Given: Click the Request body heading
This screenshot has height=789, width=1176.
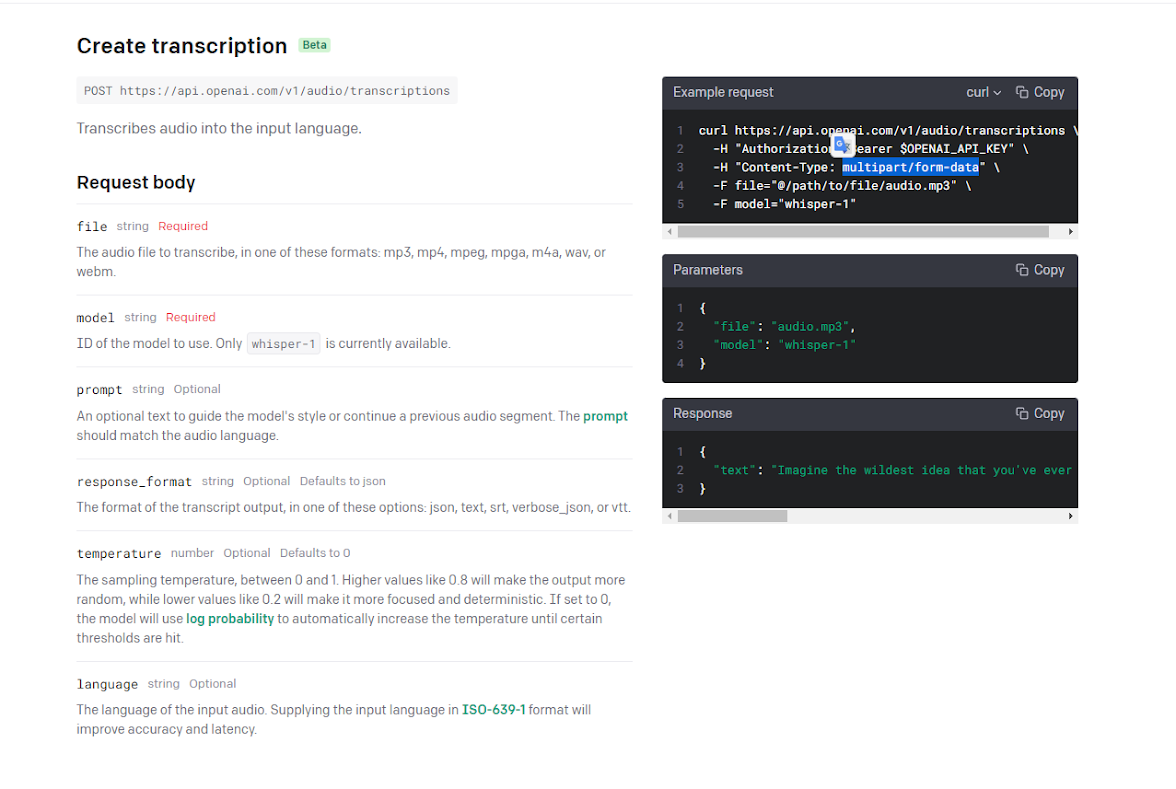Looking at the screenshot, I should [136, 182].
